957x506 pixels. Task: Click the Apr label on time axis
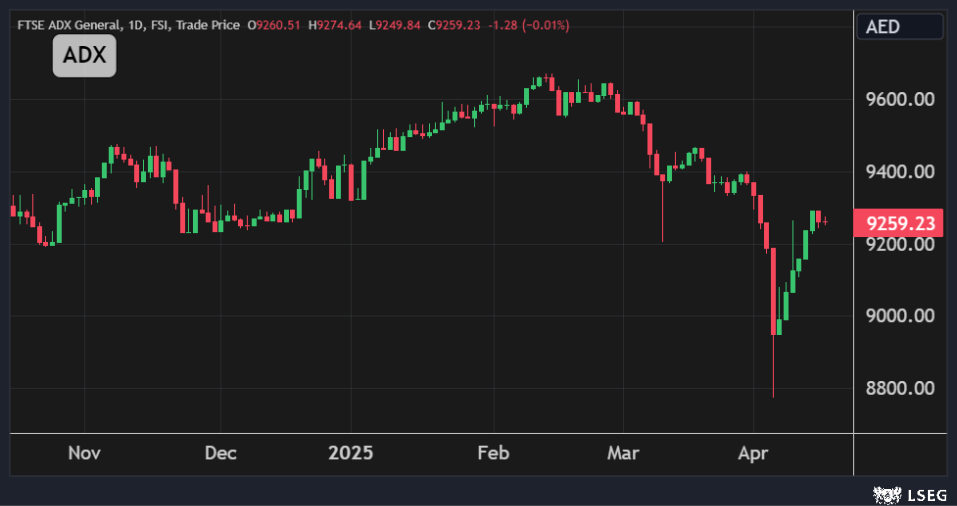click(x=752, y=453)
